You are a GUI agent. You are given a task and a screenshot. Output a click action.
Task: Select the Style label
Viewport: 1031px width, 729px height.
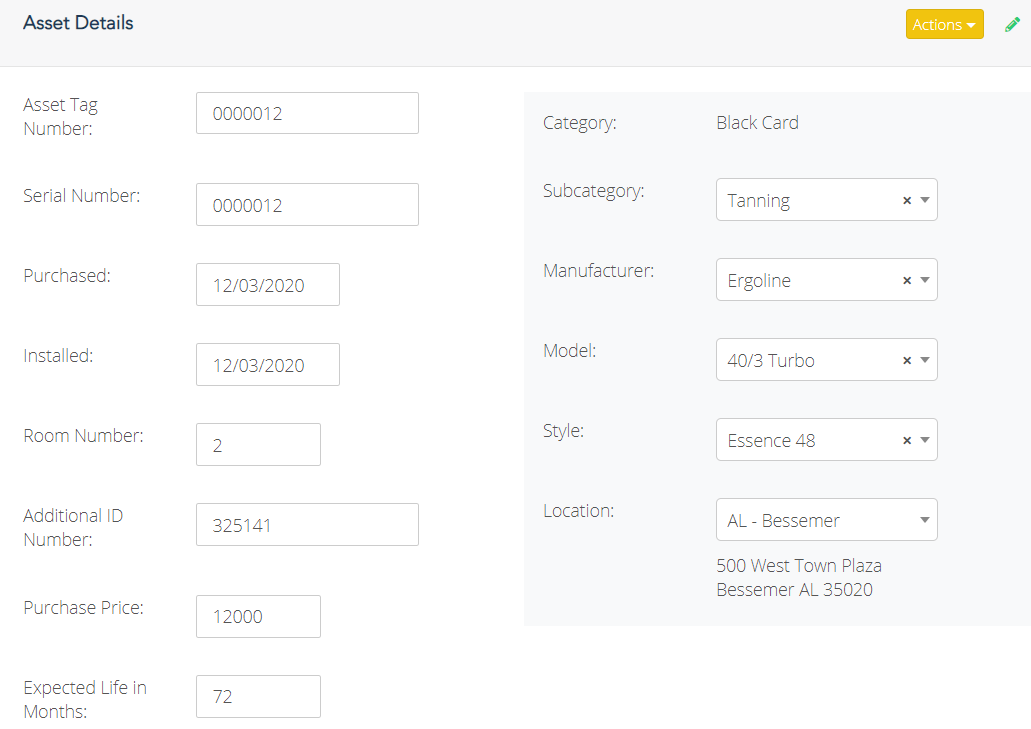(563, 431)
